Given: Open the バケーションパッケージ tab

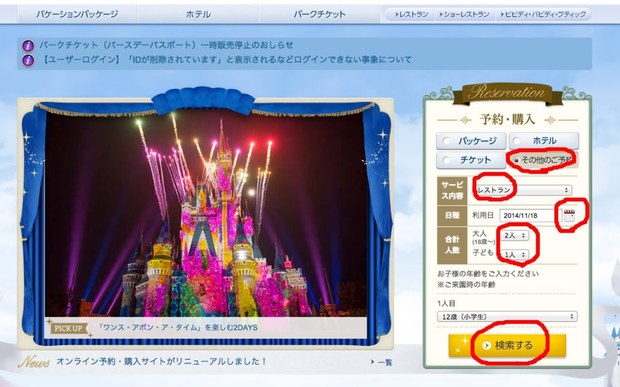Looking at the screenshot, I should pos(78,15).
